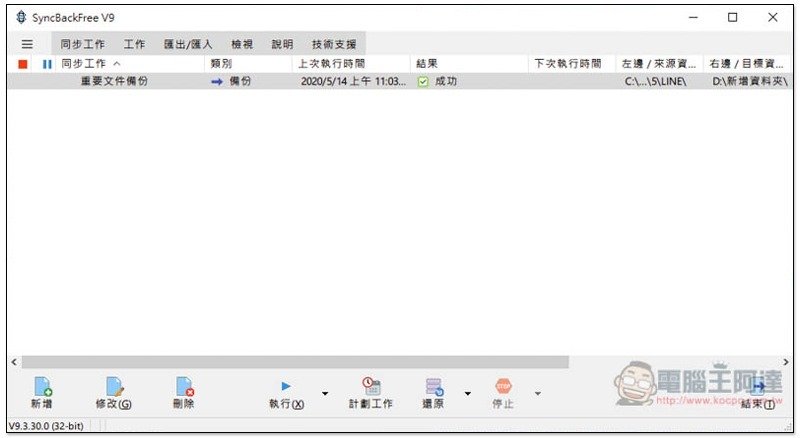Click the D:\新增資料夾\ destination path
The image size is (800, 438).
click(750, 81)
